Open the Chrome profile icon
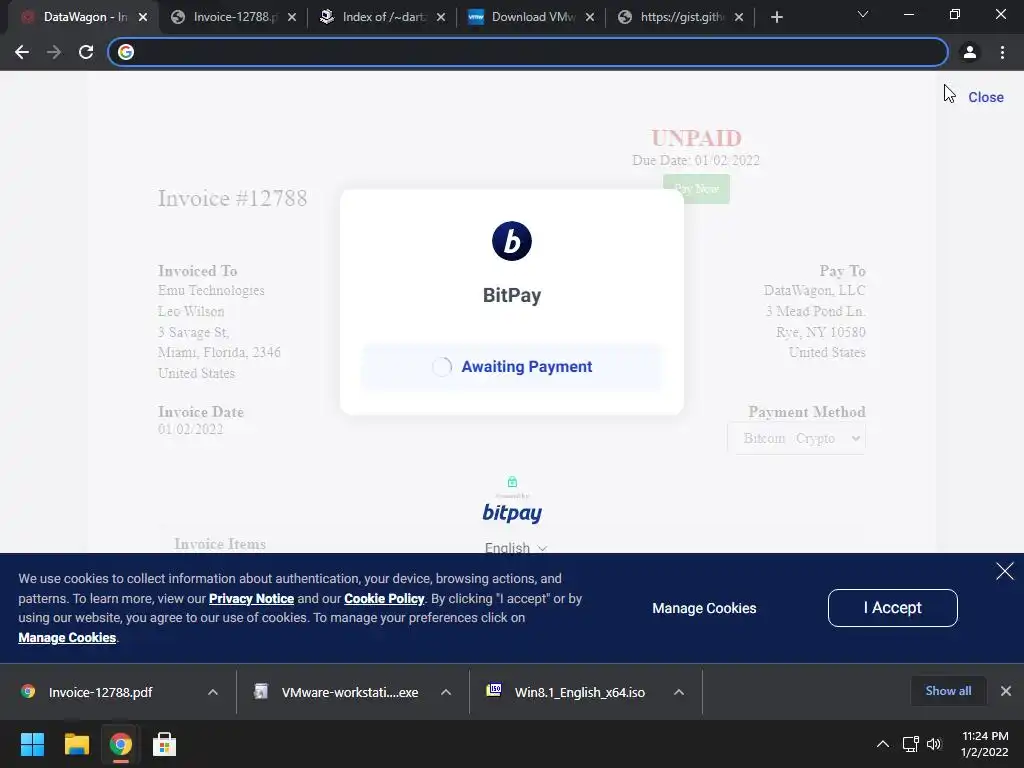Screen dimensions: 1024x768 pyautogui.click(x=970, y=52)
